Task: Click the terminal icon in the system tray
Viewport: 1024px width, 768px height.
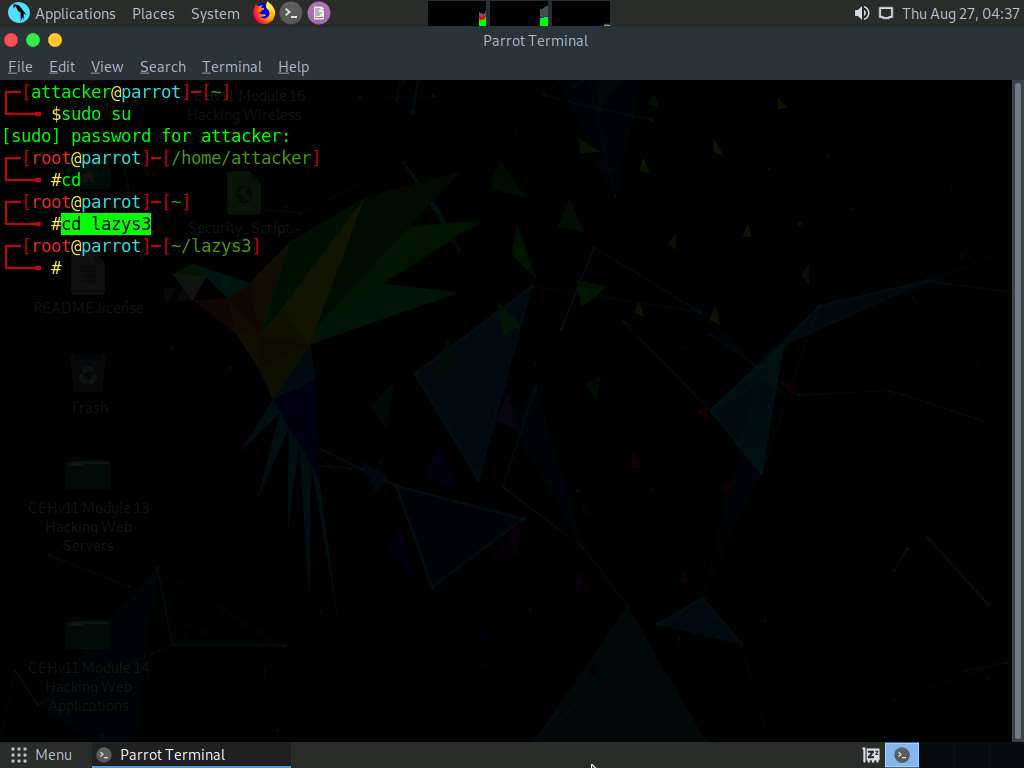Action: click(x=902, y=754)
